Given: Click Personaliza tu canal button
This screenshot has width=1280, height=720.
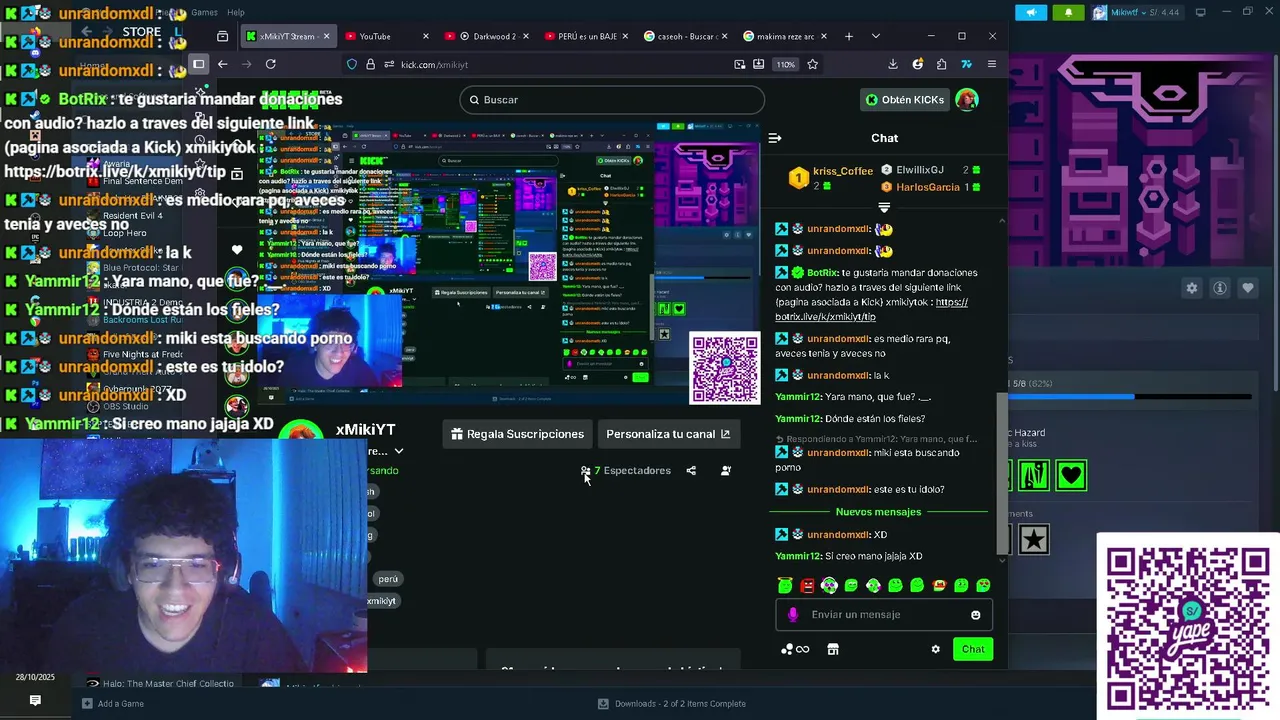Looking at the screenshot, I should (668, 434).
